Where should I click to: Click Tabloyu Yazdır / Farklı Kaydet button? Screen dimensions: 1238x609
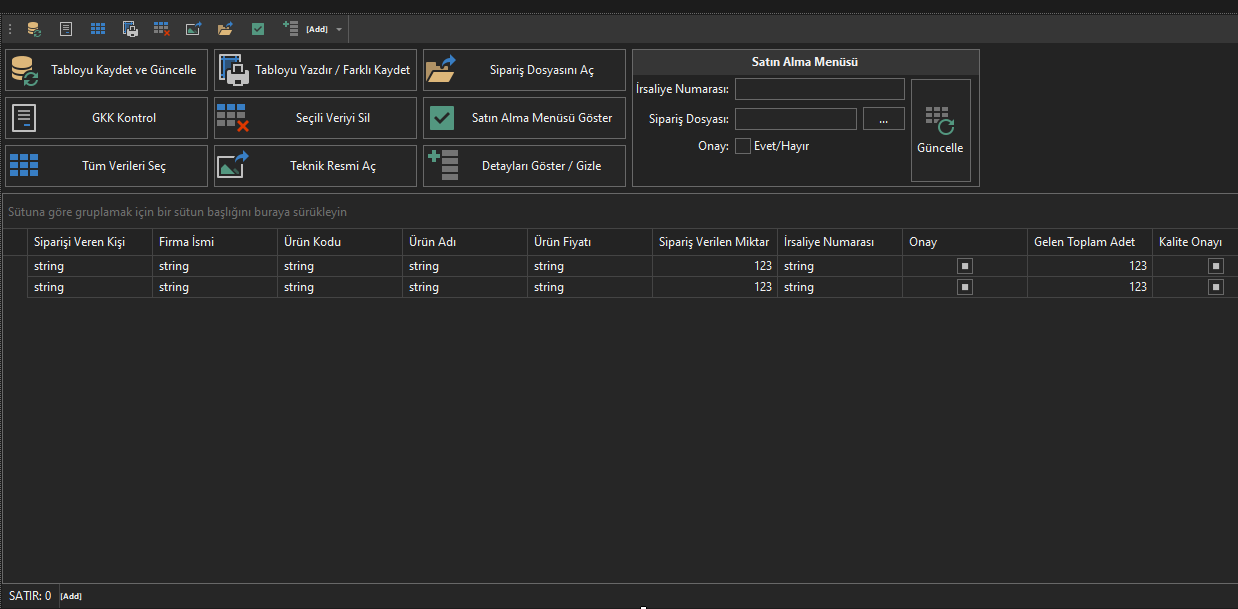click(315, 70)
